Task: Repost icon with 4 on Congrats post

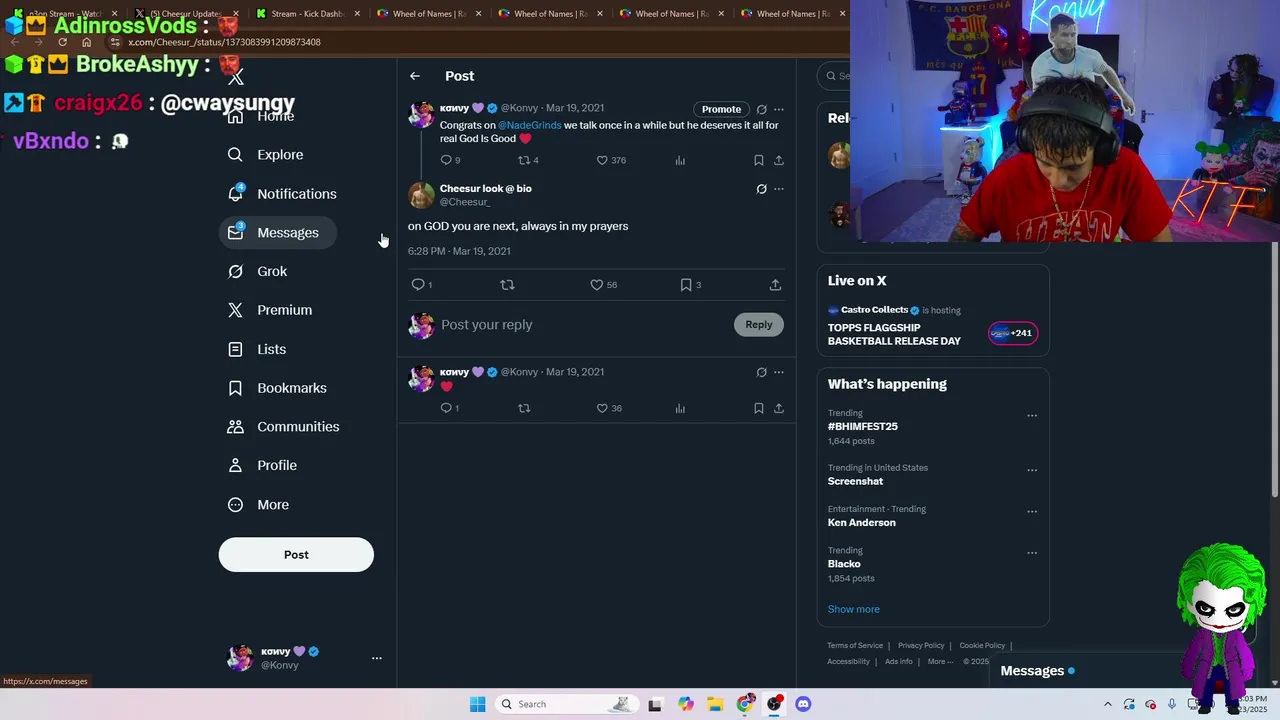Action: [x=528, y=160]
